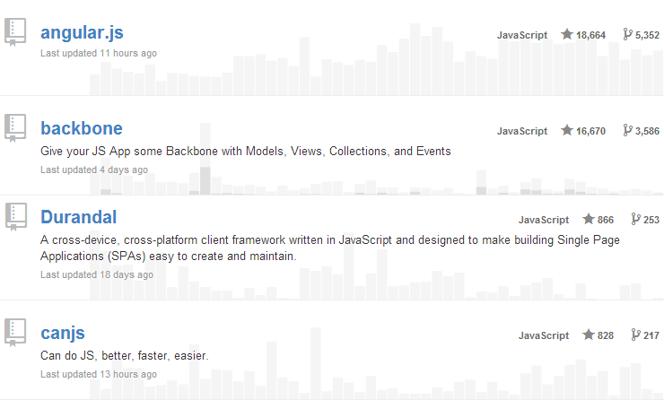
Task: Open the Durandal repository link
Action: pyautogui.click(x=78, y=217)
